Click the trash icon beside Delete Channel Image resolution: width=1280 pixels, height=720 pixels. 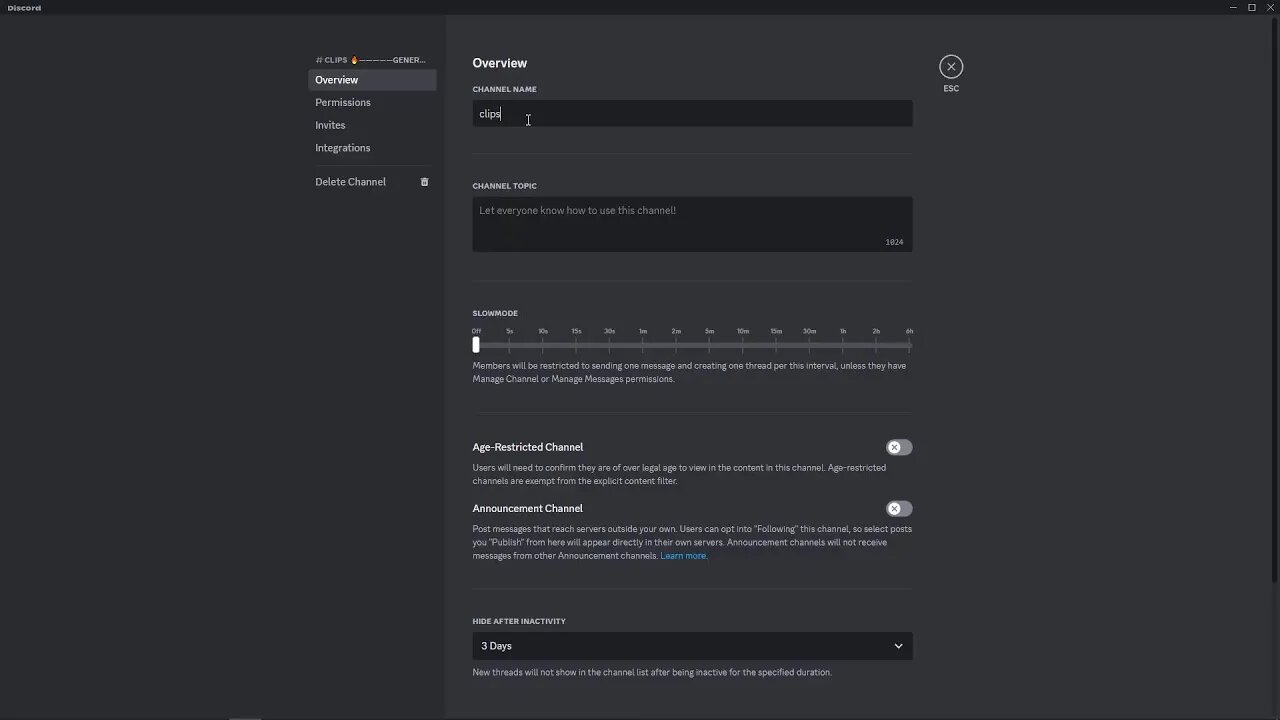(x=424, y=182)
